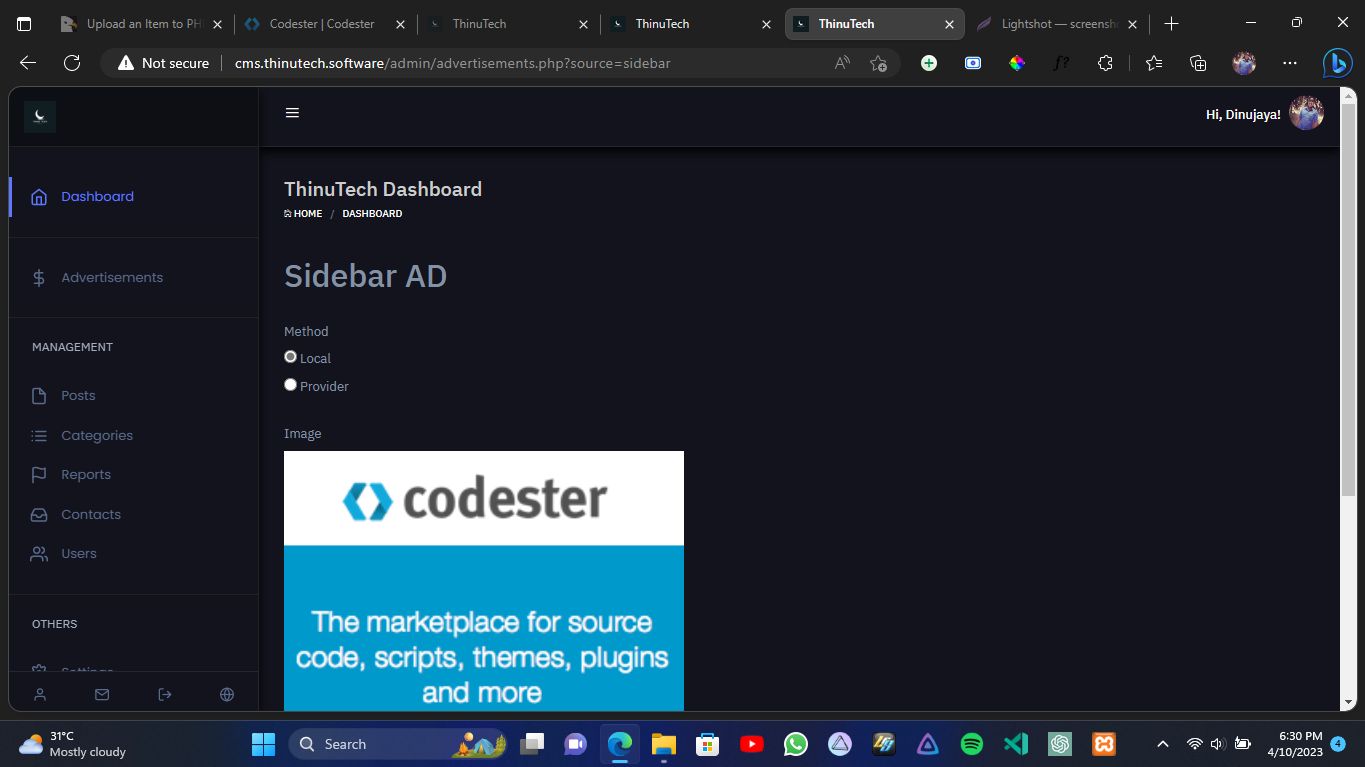Open the Edge Settings and more menu
This screenshot has height=767, width=1365.
[1290, 63]
